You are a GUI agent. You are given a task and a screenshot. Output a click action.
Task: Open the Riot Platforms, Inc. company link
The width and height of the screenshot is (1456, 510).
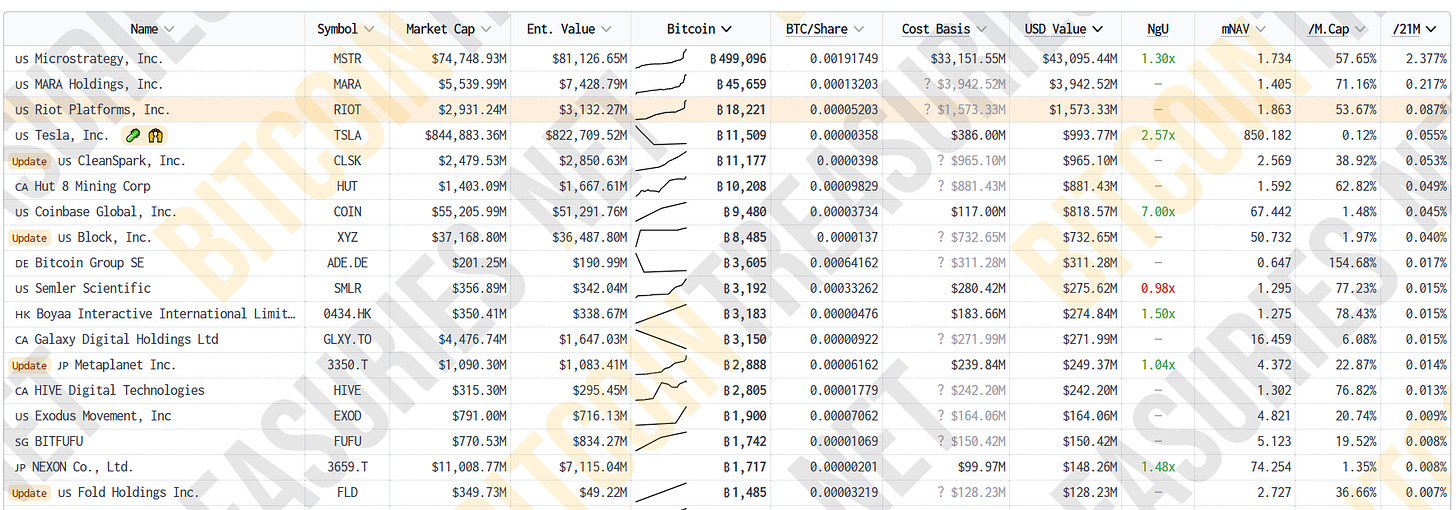[x=103, y=110]
